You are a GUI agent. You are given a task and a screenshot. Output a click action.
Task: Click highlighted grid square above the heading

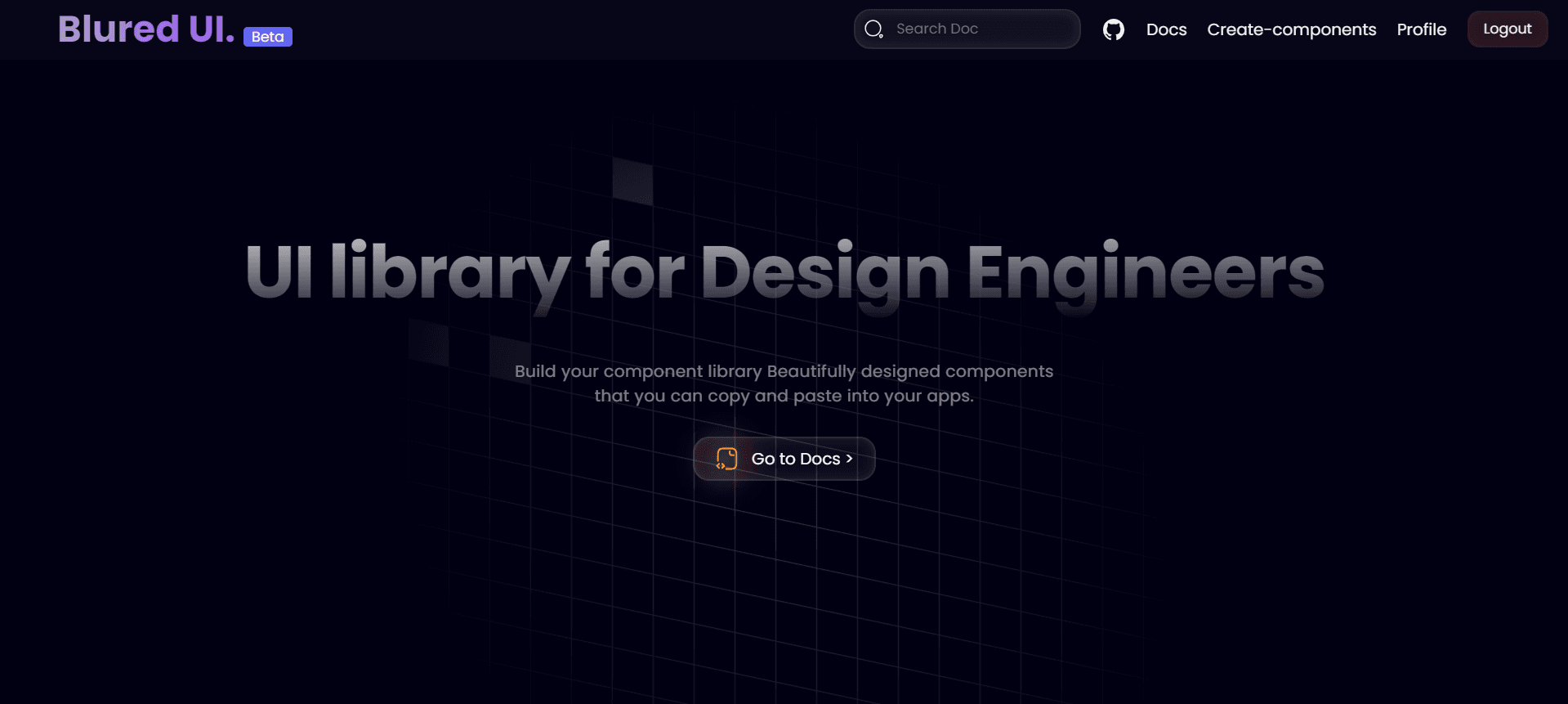[x=633, y=180]
